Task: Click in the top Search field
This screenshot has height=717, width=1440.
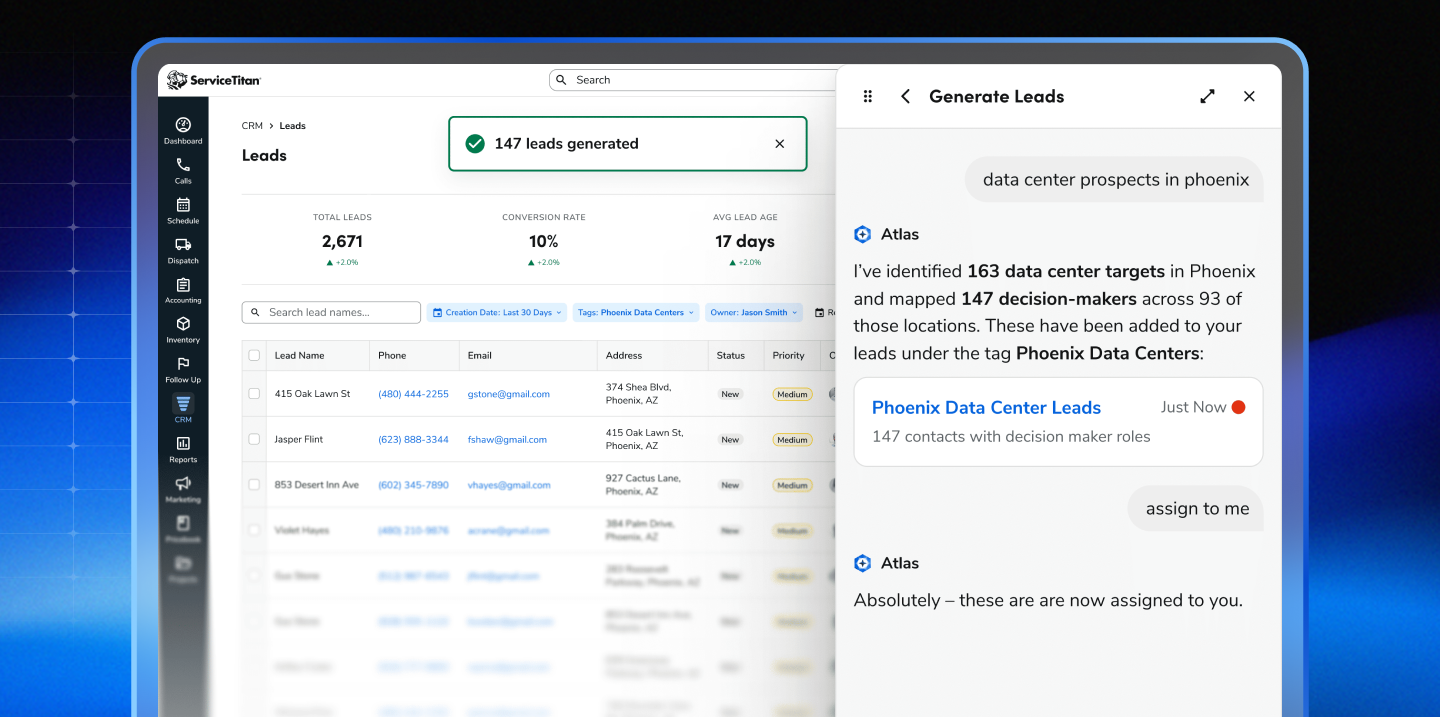Action: click(690, 80)
